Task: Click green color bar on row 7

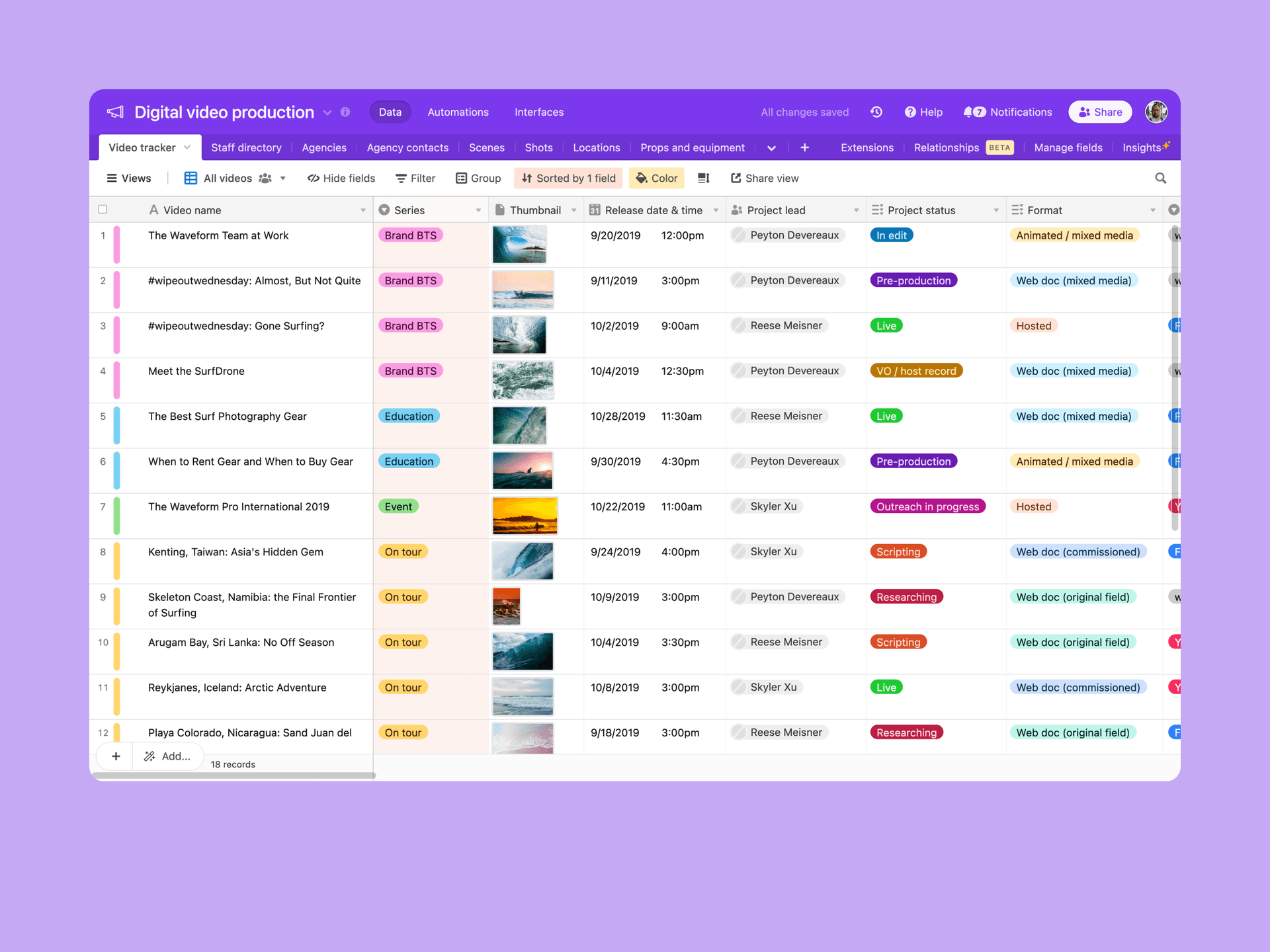Action: [x=116, y=516]
